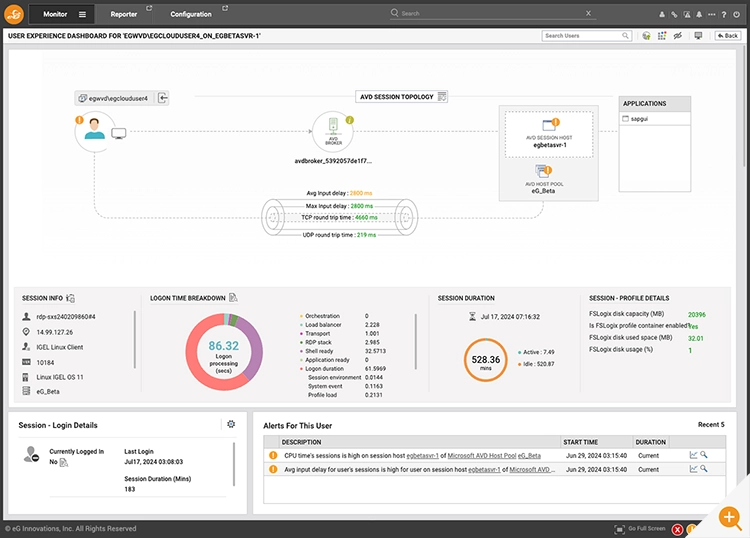This screenshot has height=538, width=750.
Task: Click the Avg input delay 2800 ms value
Action: pyautogui.click(x=361, y=193)
